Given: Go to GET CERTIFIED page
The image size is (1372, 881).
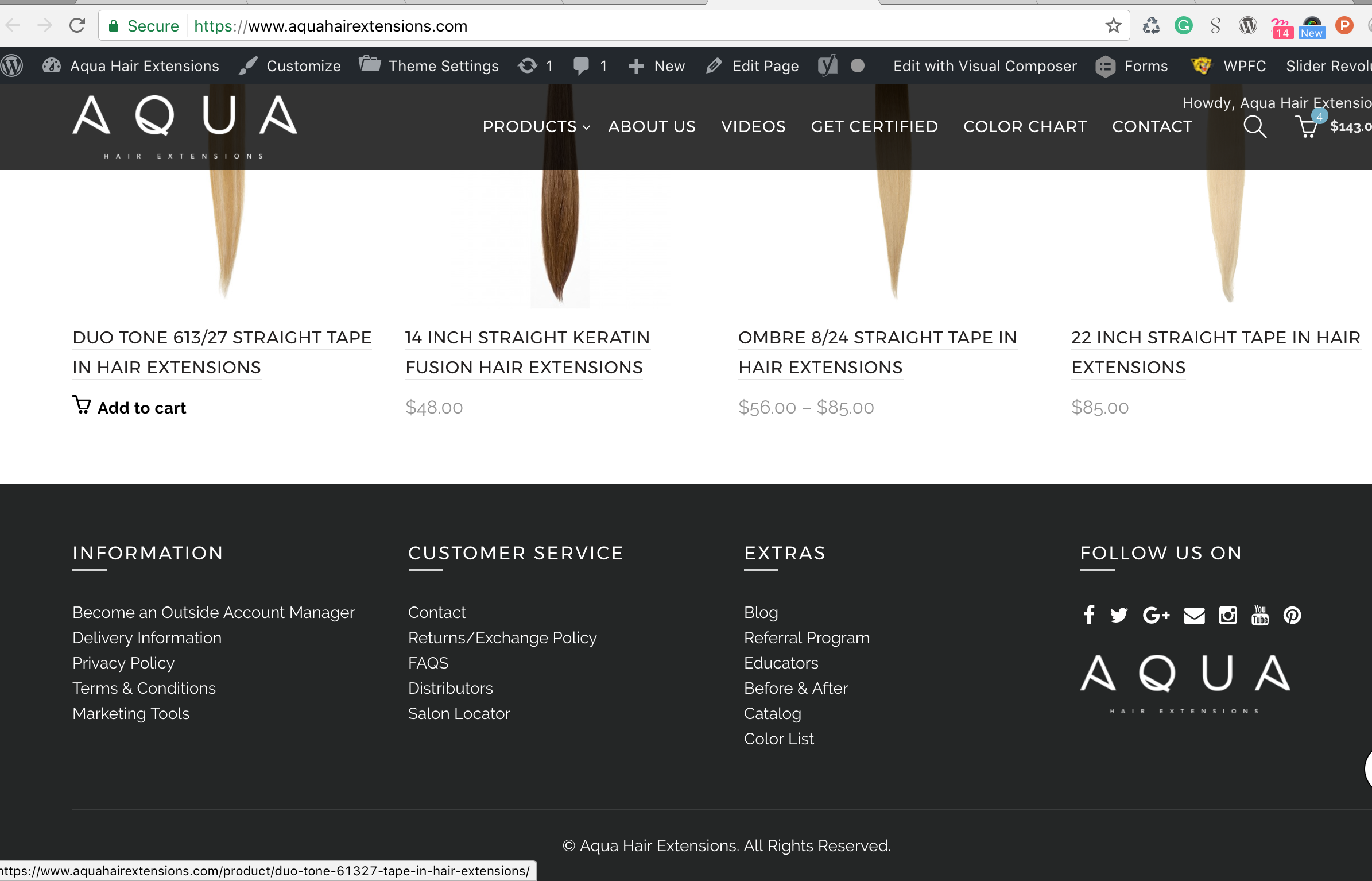Looking at the screenshot, I should click(874, 126).
